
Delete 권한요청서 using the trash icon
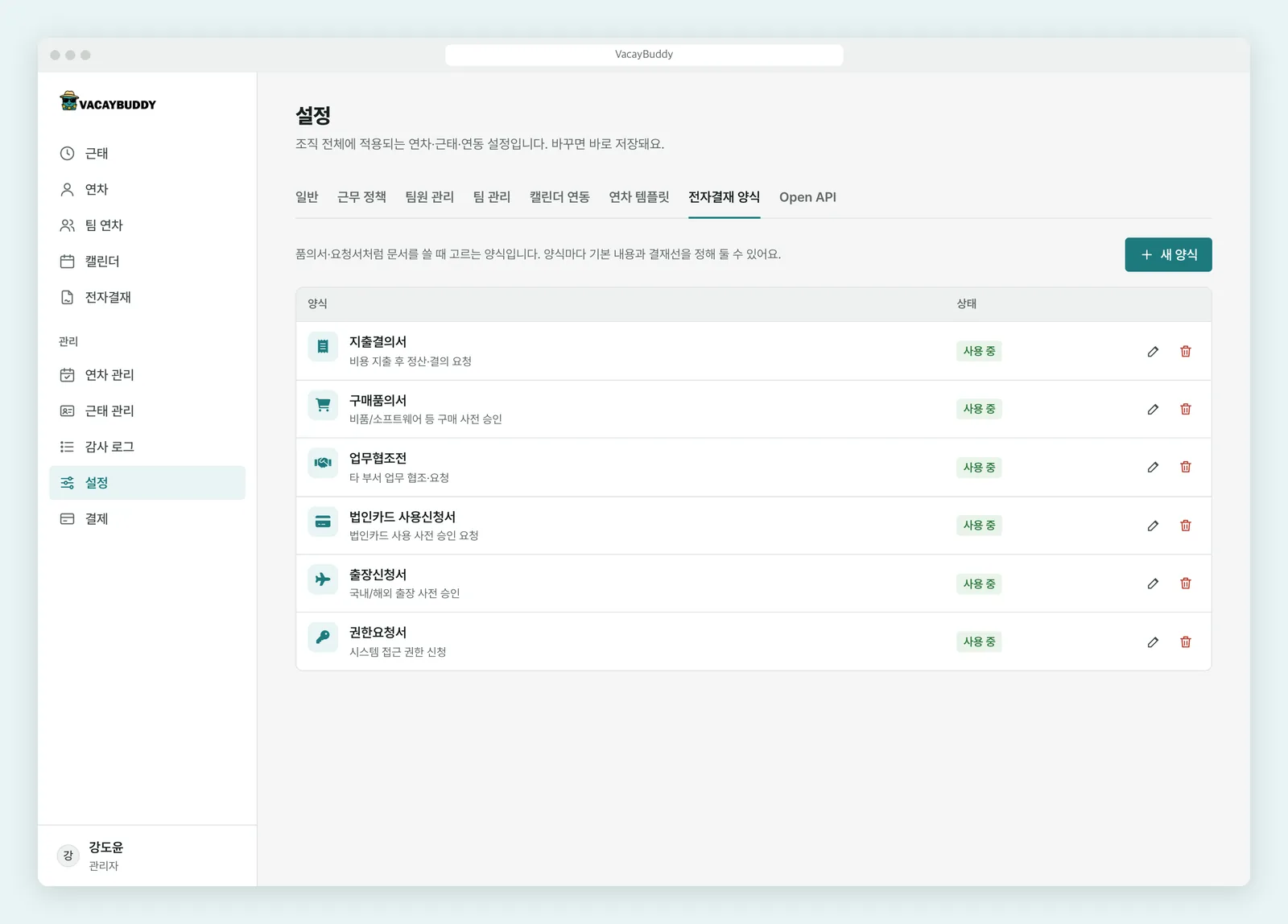[x=1186, y=642]
